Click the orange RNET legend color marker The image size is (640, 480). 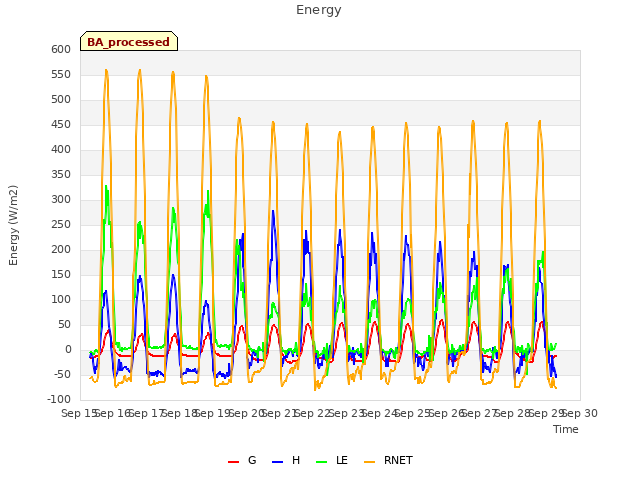point(369,462)
